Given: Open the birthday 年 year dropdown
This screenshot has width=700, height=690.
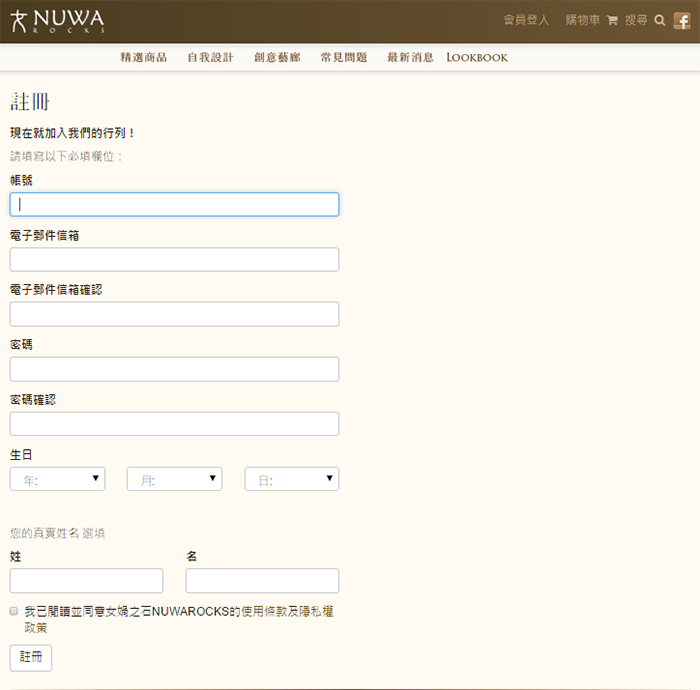Looking at the screenshot, I should pos(58,479).
